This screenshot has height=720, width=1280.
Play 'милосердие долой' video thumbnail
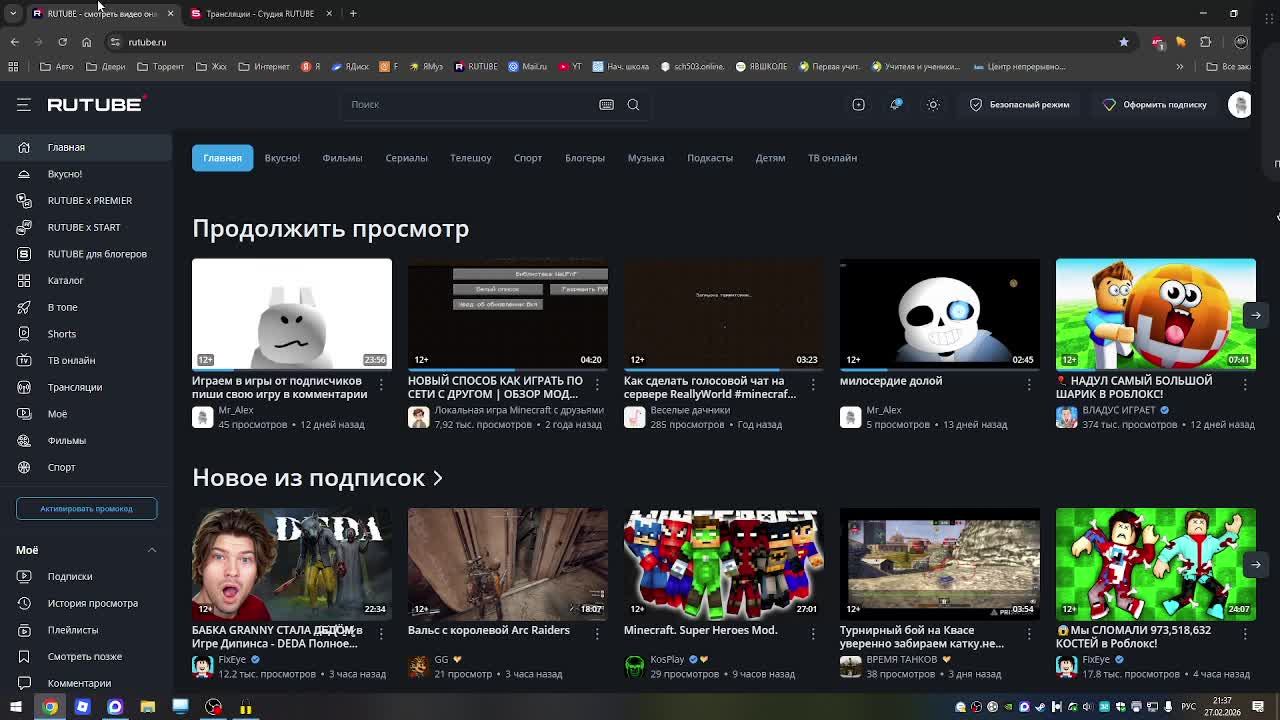click(940, 314)
